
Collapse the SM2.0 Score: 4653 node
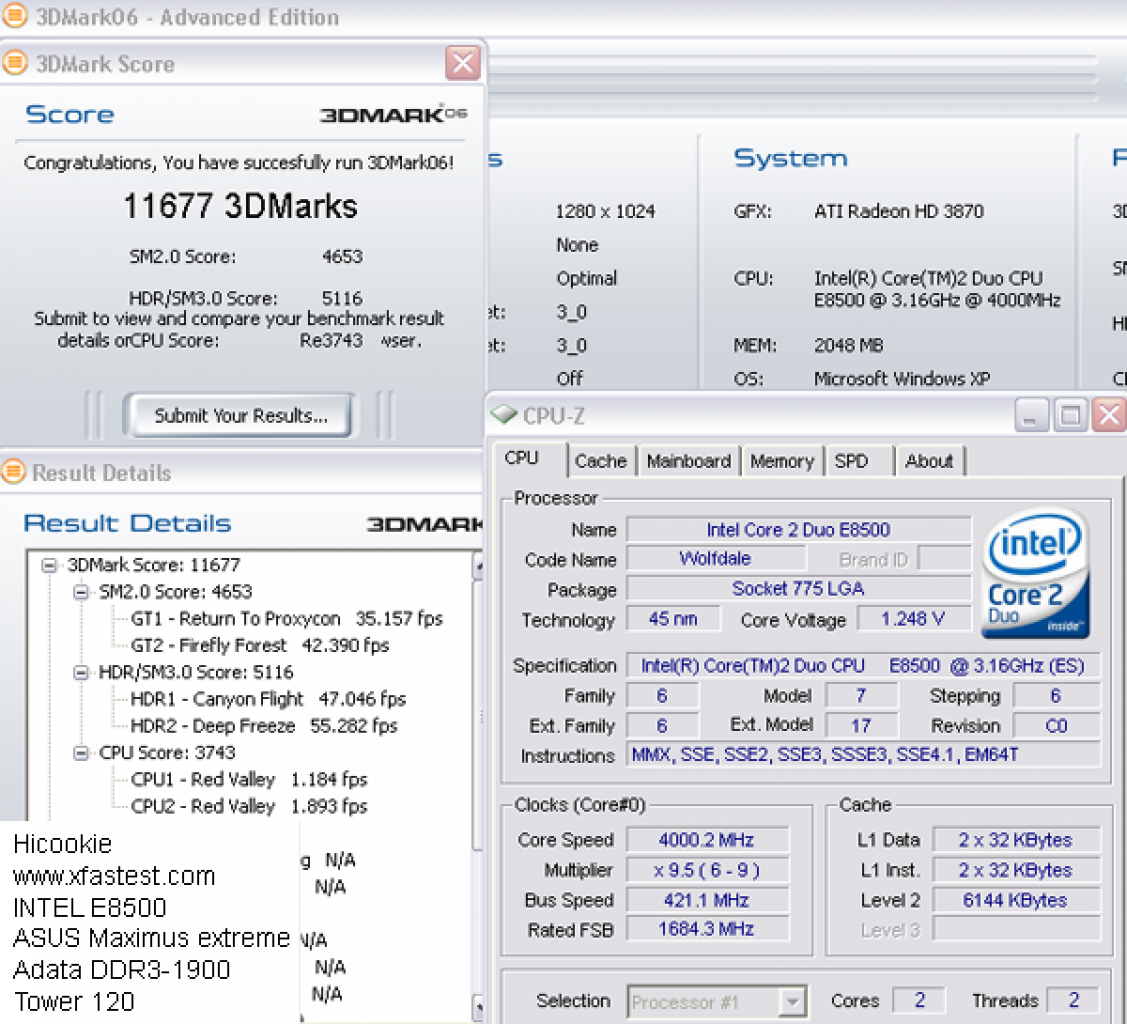click(x=81, y=592)
